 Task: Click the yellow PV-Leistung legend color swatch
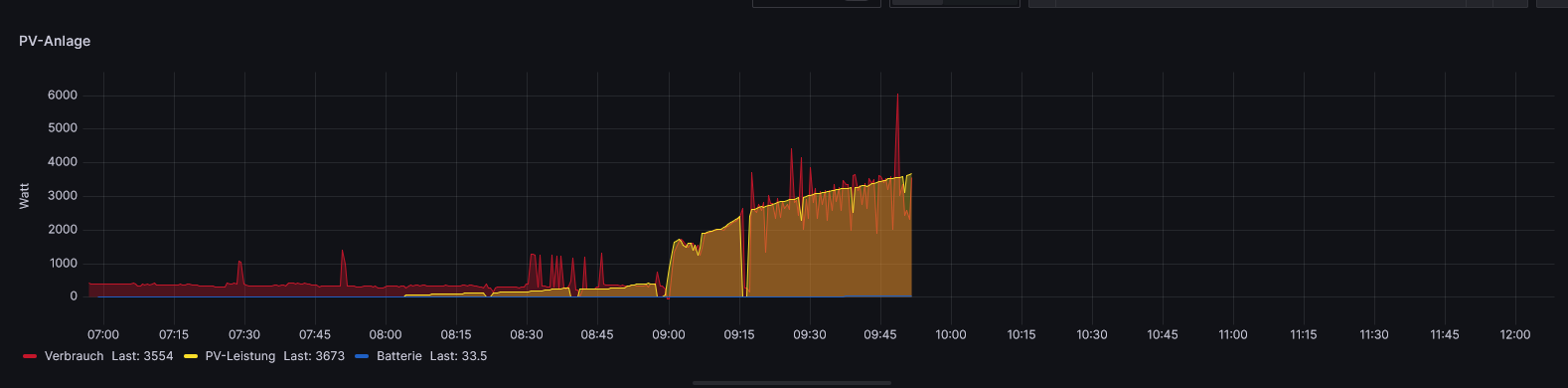click(191, 356)
